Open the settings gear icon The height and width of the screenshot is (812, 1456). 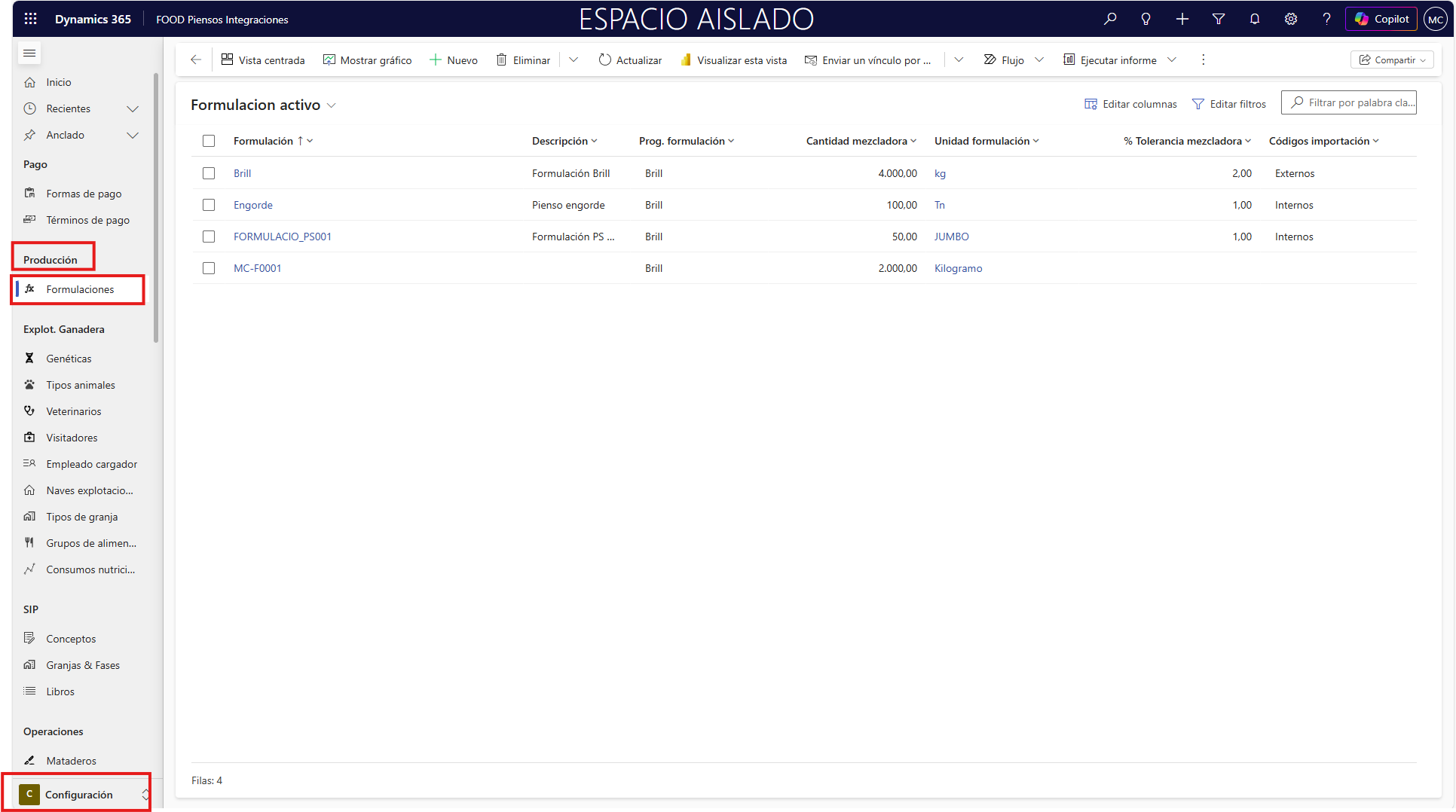coord(1291,19)
